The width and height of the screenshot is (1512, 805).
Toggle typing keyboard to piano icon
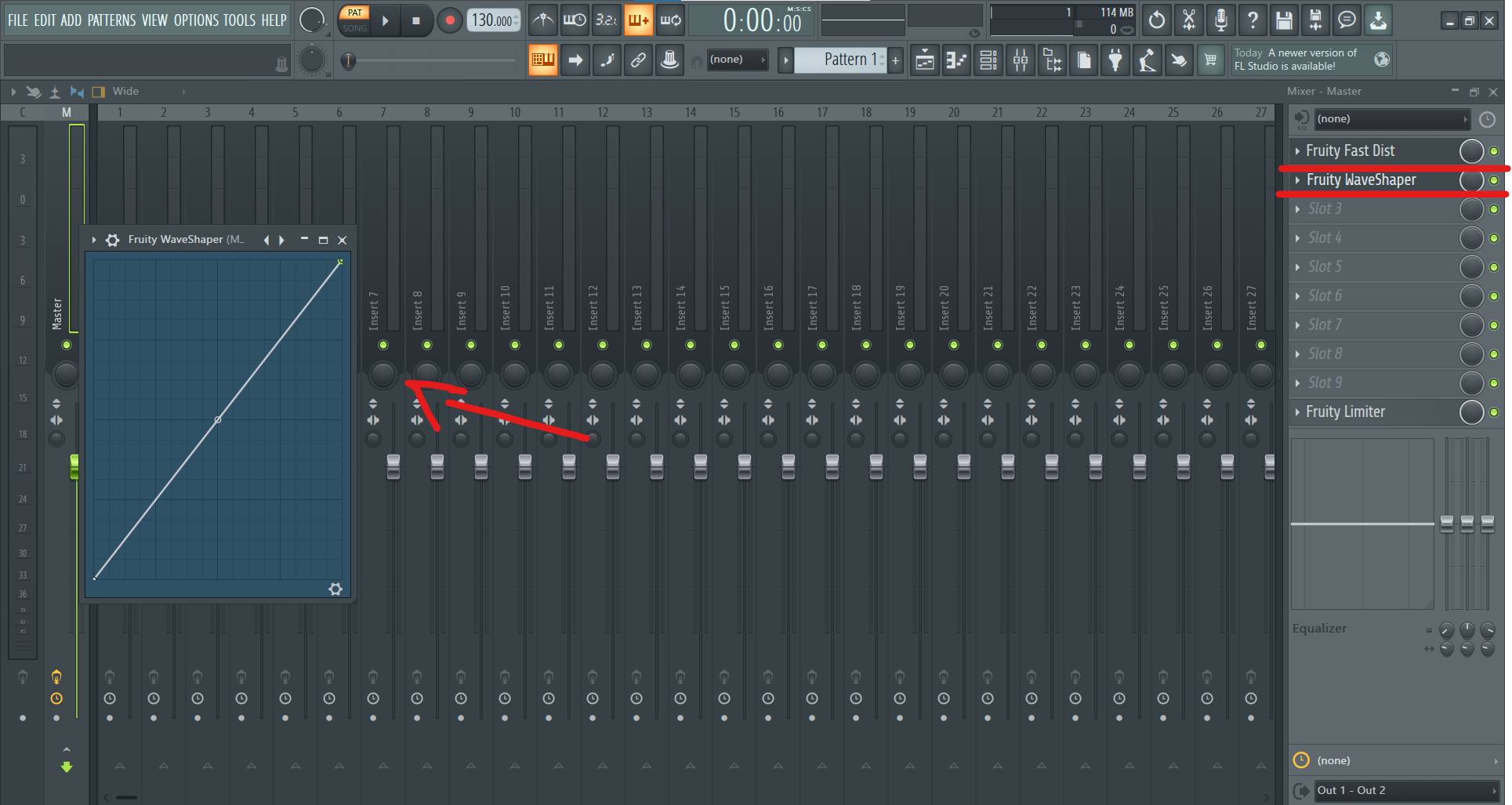pyautogui.click(x=542, y=60)
